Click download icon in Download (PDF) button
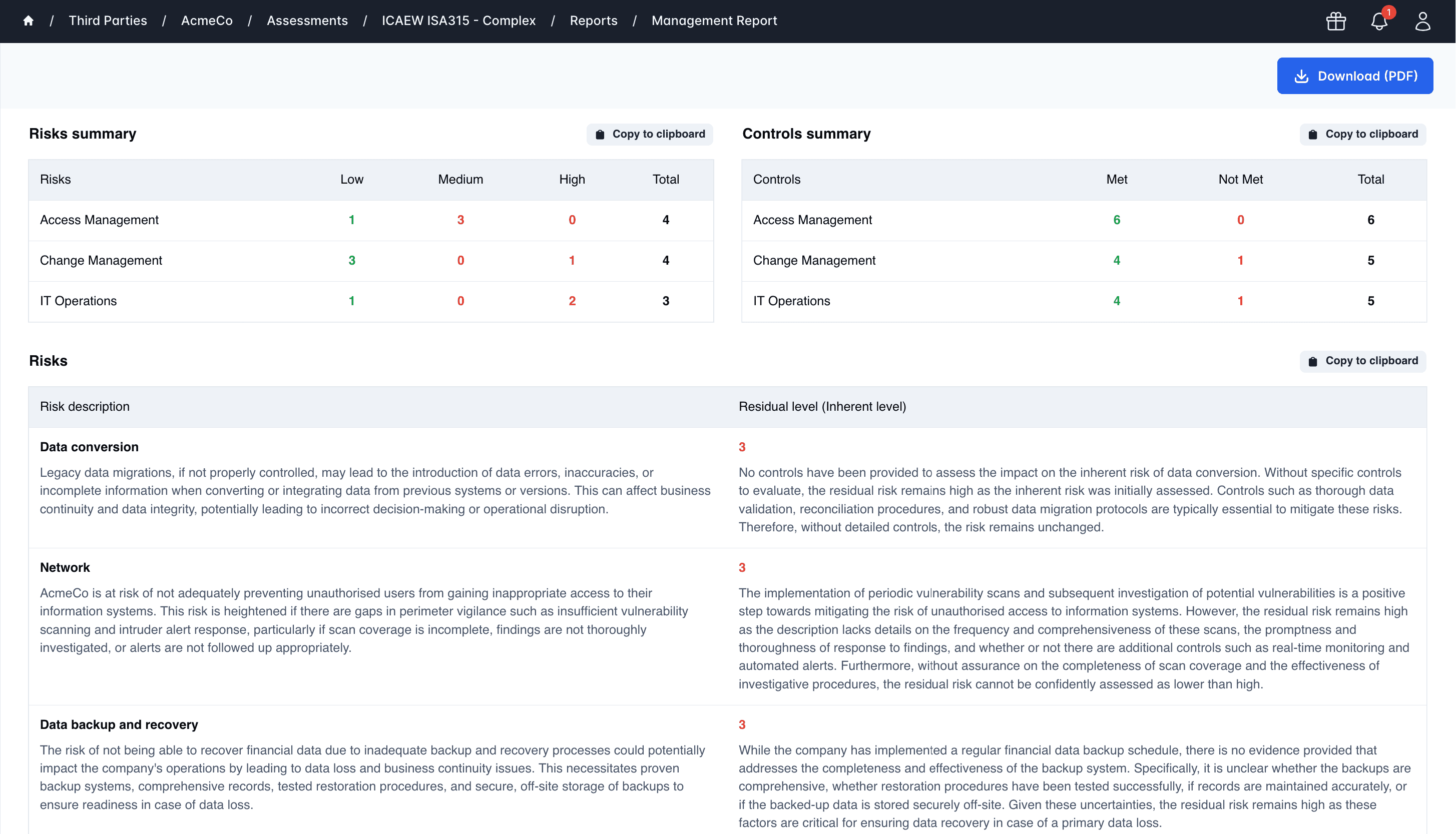 tap(1301, 76)
